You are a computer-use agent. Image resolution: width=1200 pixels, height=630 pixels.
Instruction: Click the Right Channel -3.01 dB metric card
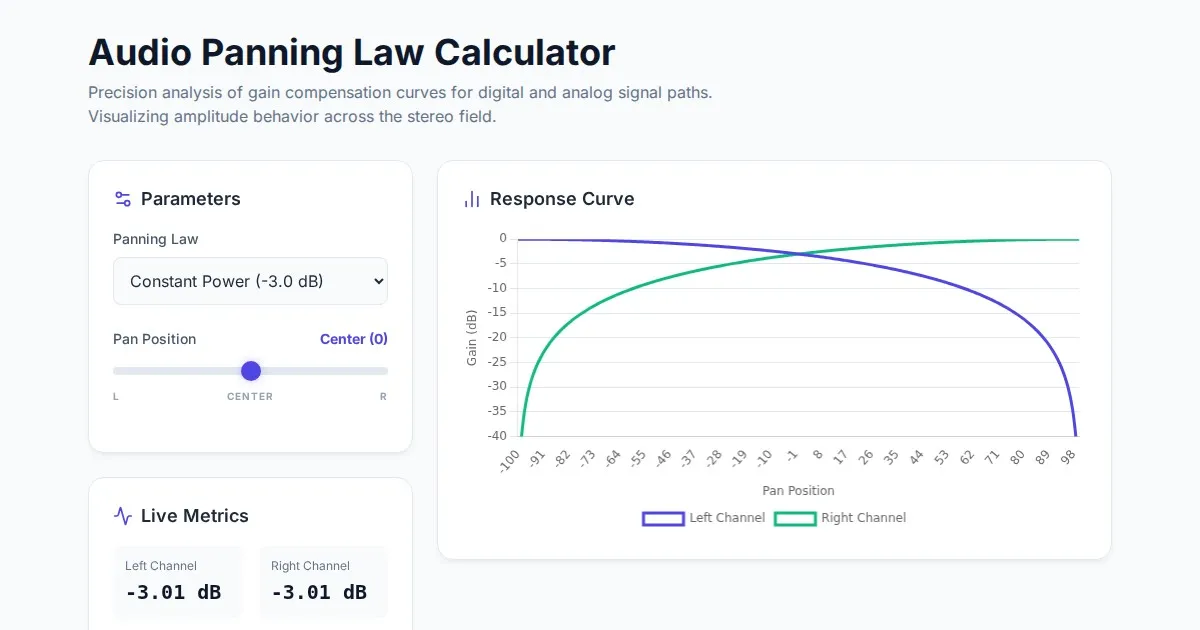click(x=323, y=582)
